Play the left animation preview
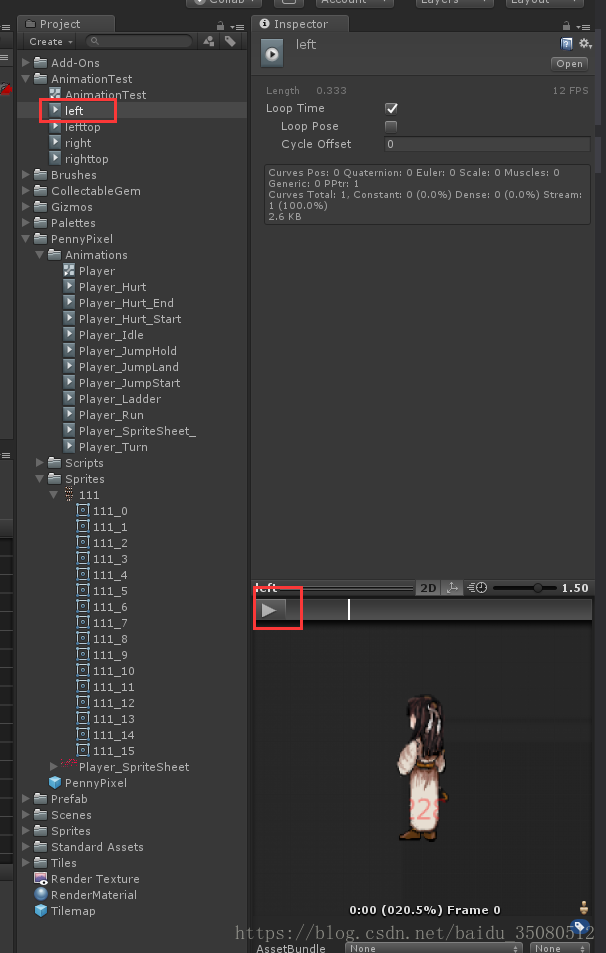Screen dimensions: 606x953 [269, 610]
